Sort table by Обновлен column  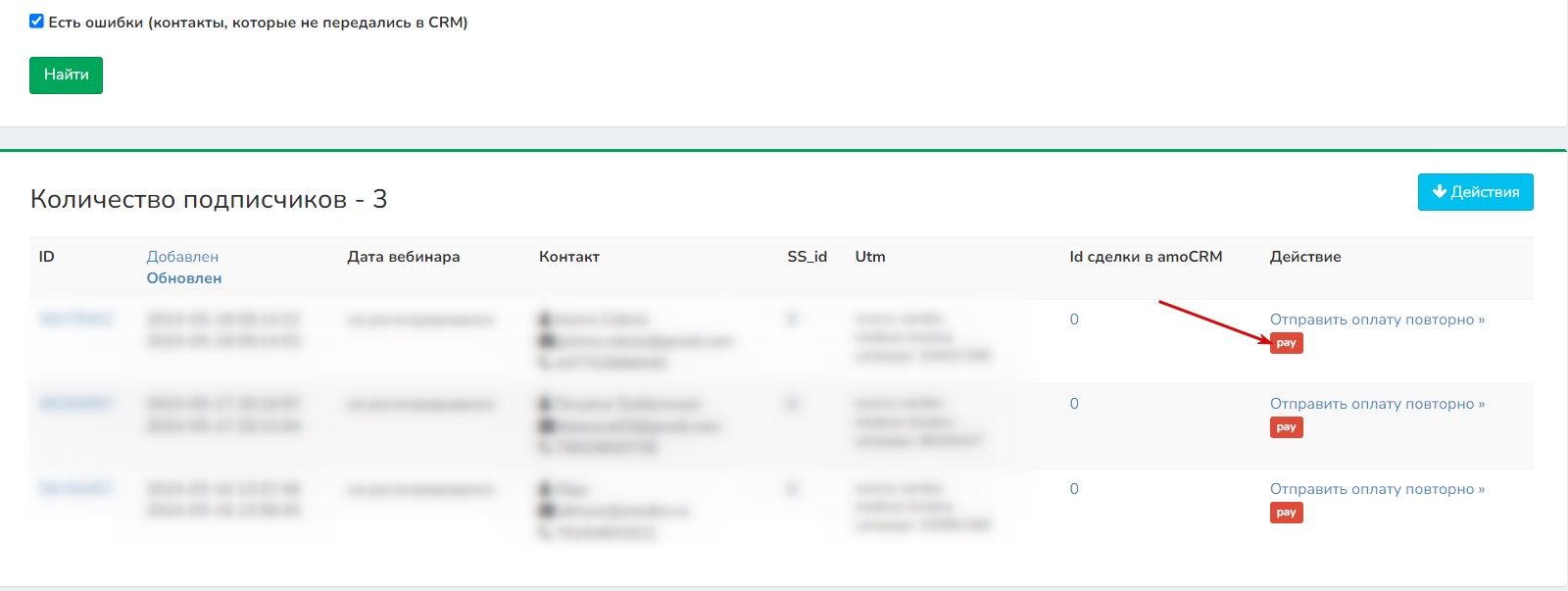pyautogui.click(x=184, y=278)
